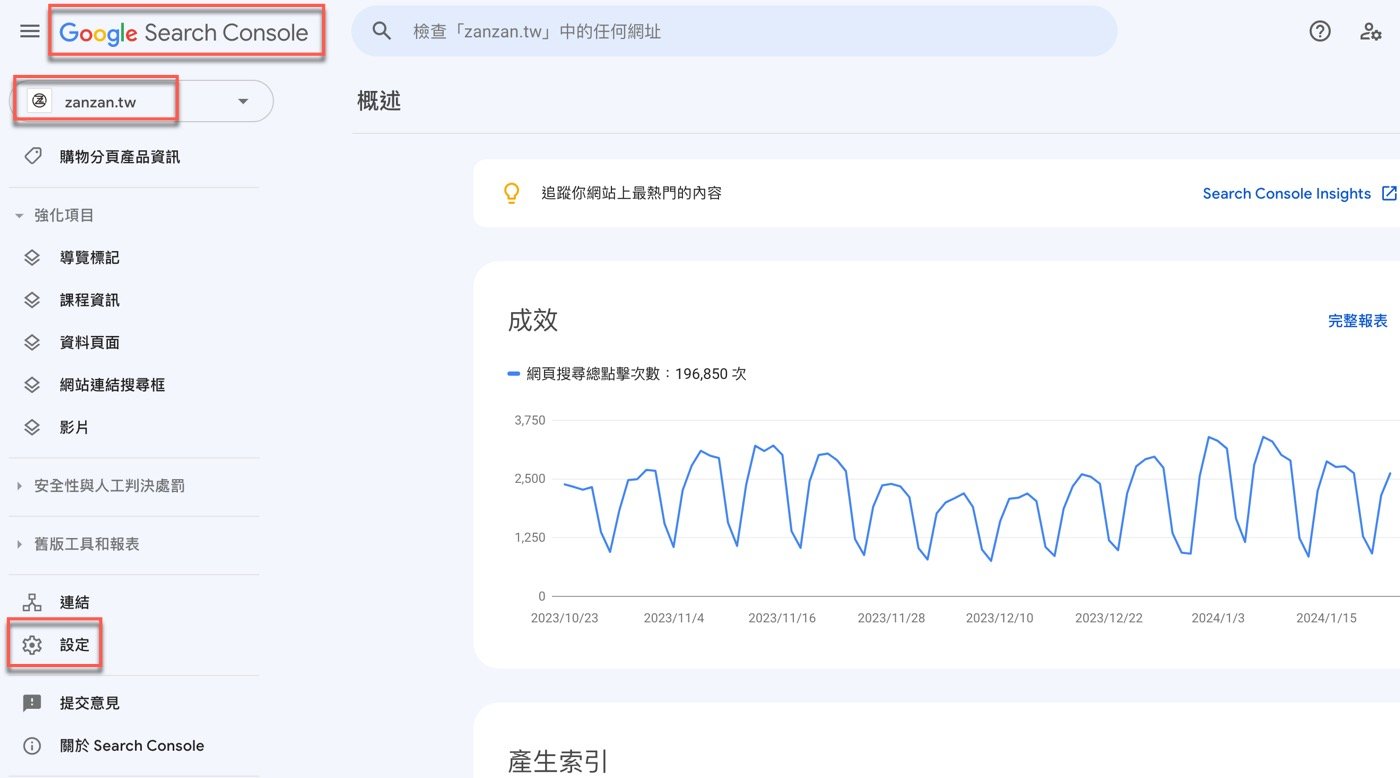This screenshot has height=778, width=1400.
Task: Click the 成效 card title
Action: [533, 320]
